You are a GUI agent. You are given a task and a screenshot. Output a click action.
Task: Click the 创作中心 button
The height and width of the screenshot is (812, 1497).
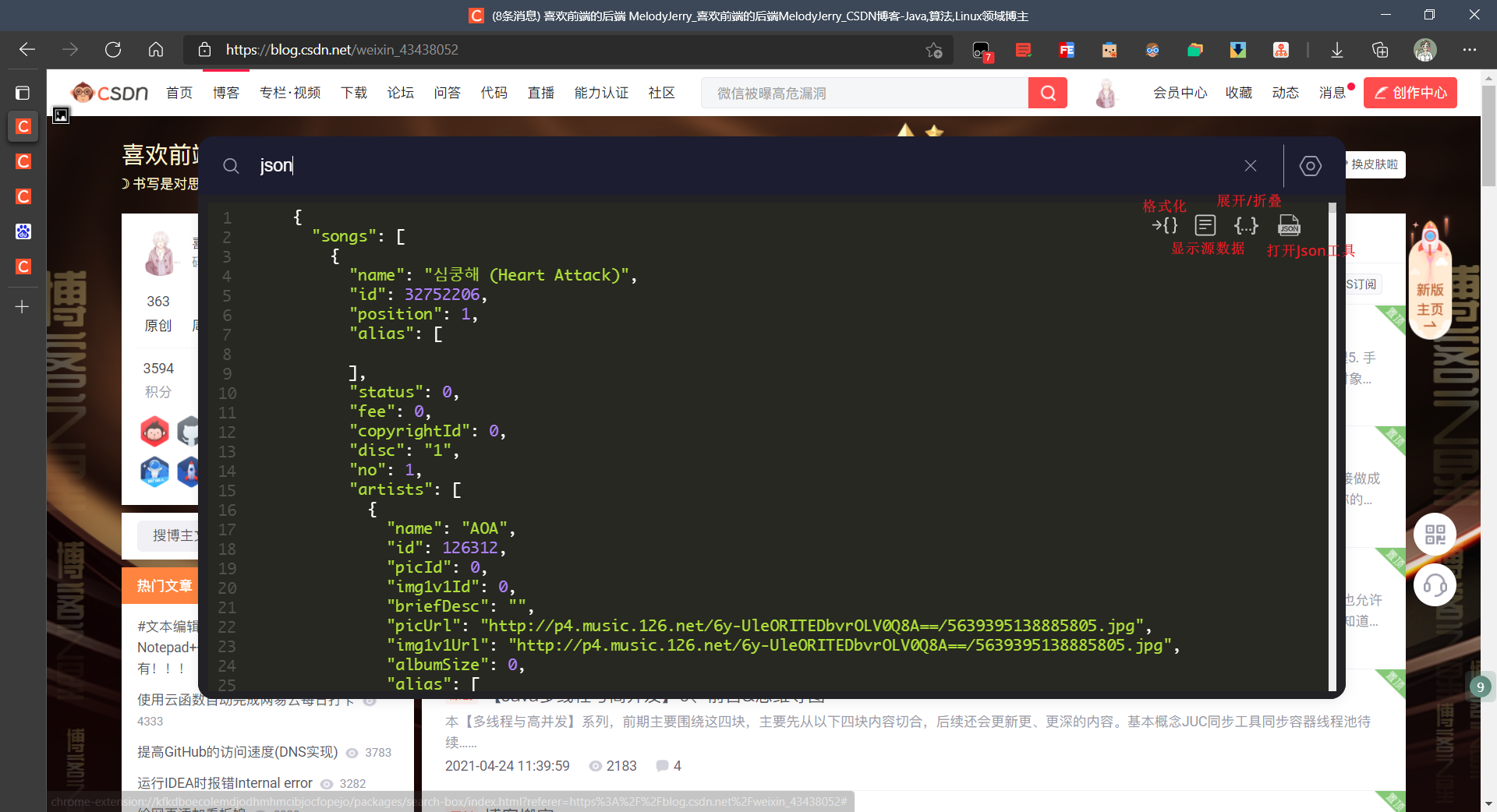(x=1410, y=93)
